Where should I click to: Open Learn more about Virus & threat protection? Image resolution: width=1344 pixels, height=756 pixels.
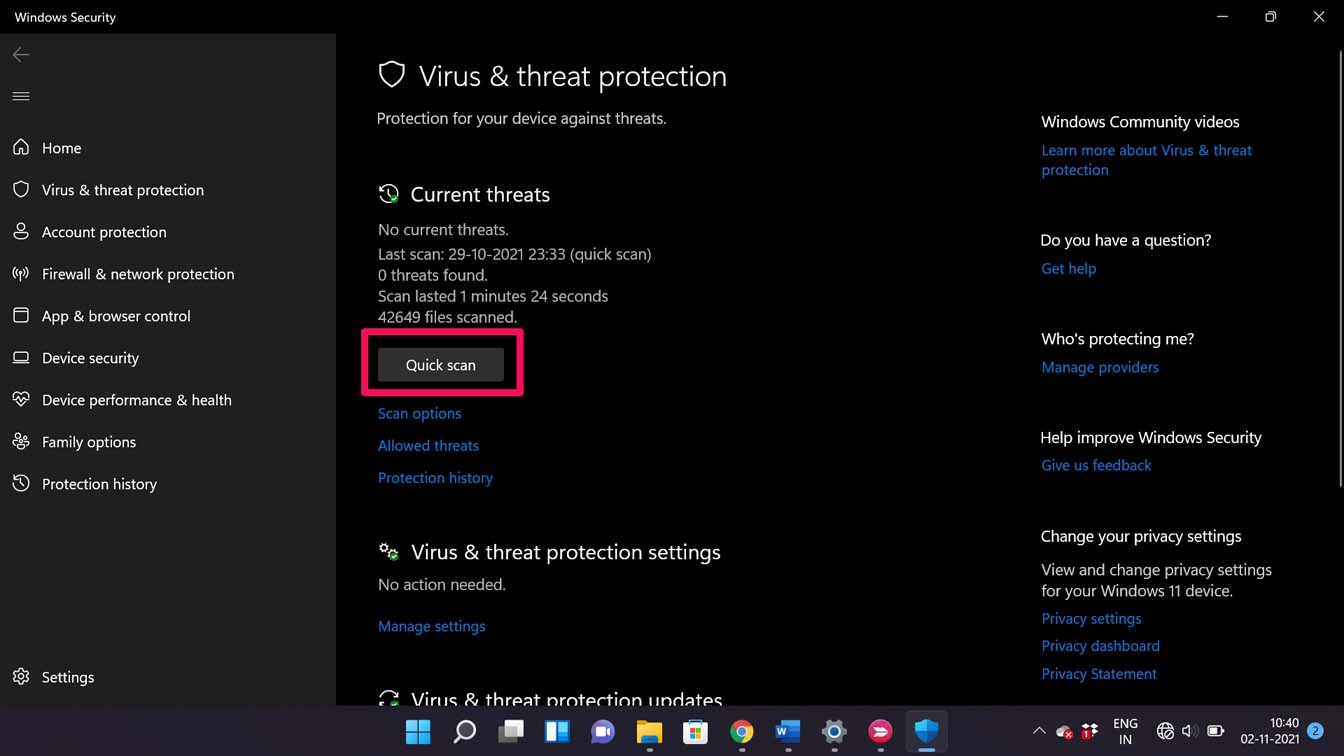(1146, 160)
